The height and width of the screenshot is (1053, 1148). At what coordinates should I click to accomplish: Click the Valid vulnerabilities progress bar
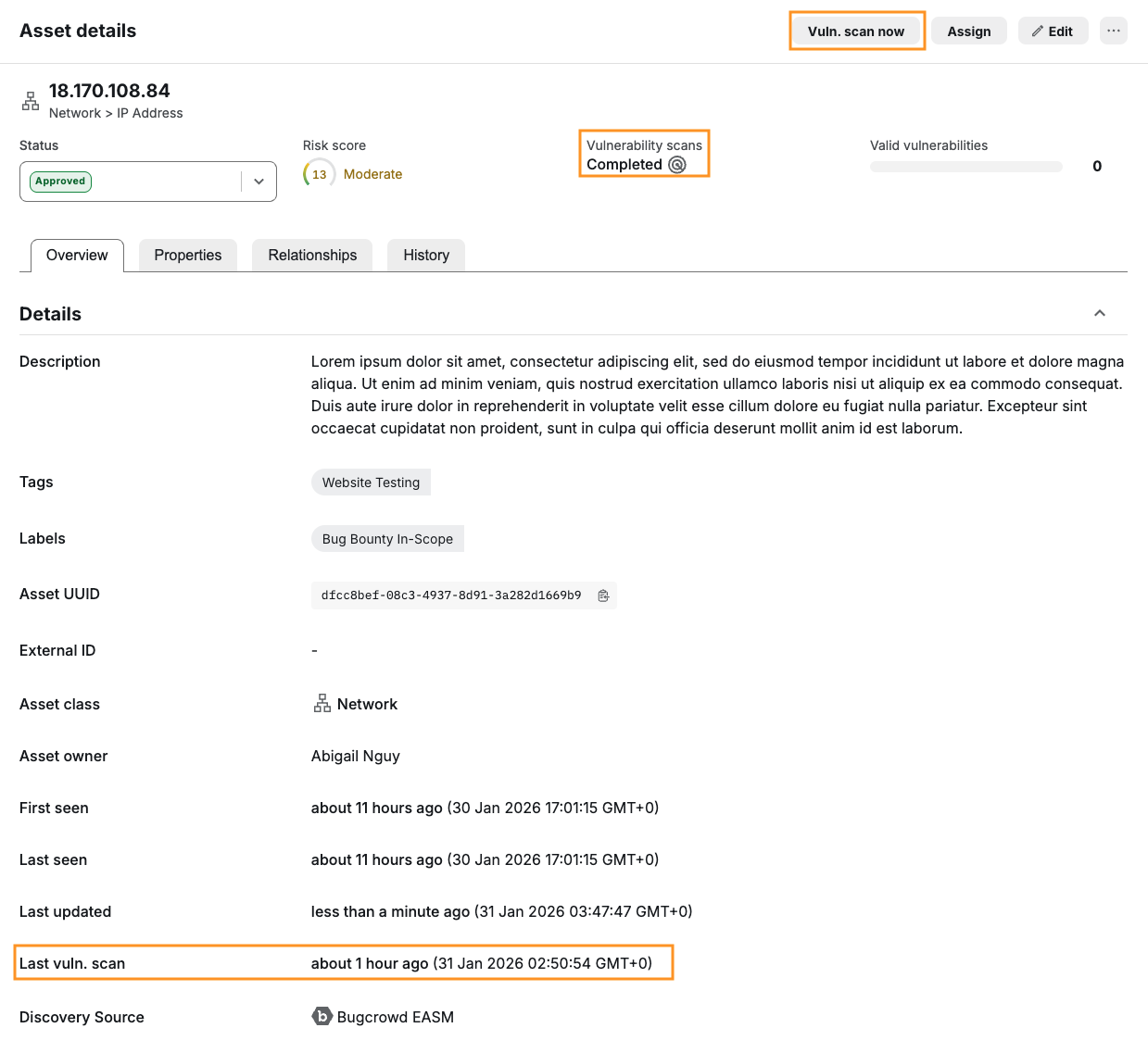965,167
